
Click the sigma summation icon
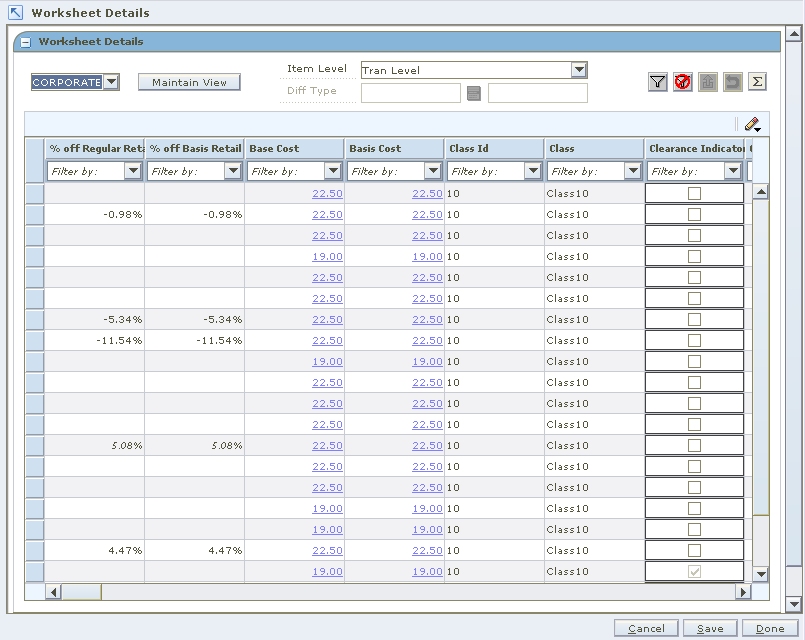(x=757, y=82)
